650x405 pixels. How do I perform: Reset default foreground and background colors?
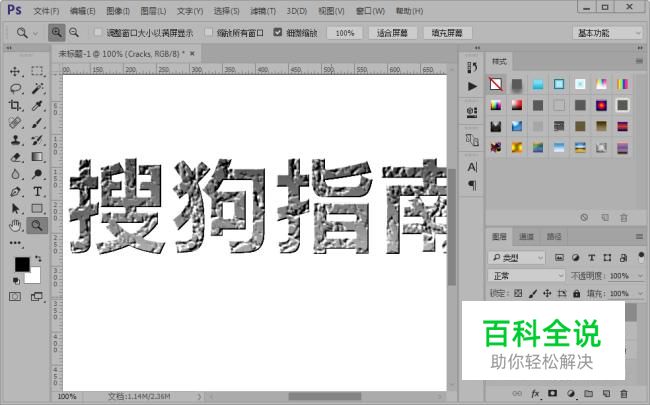tap(16, 281)
